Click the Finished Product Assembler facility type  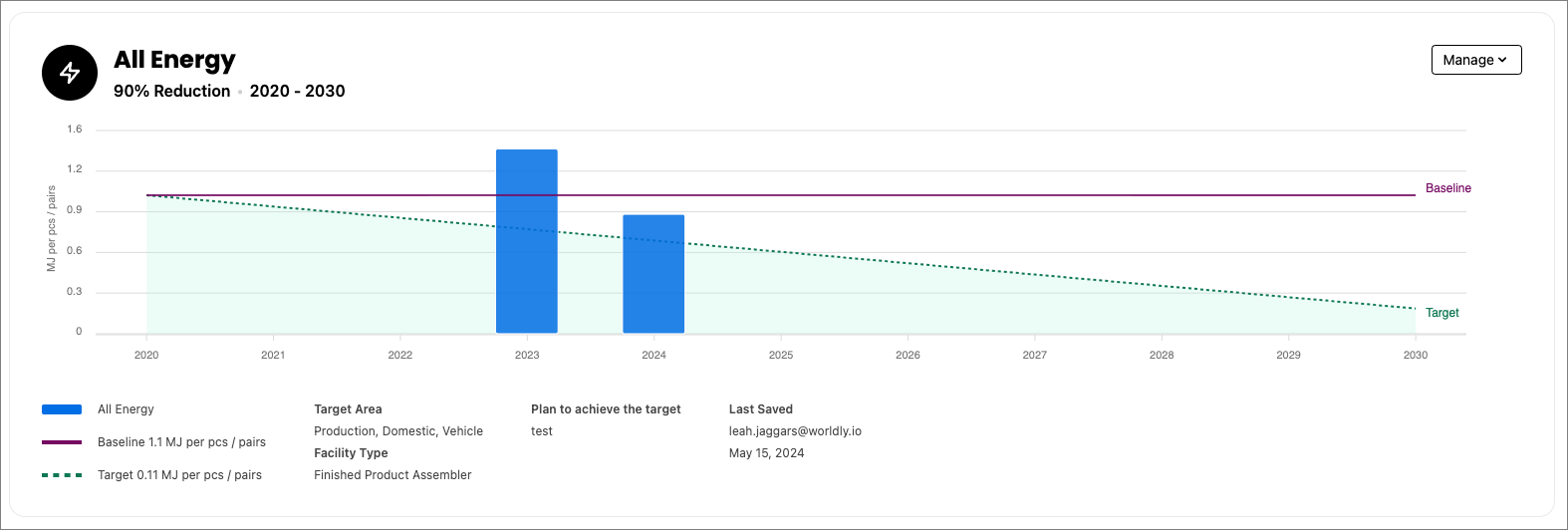pyautogui.click(x=392, y=475)
